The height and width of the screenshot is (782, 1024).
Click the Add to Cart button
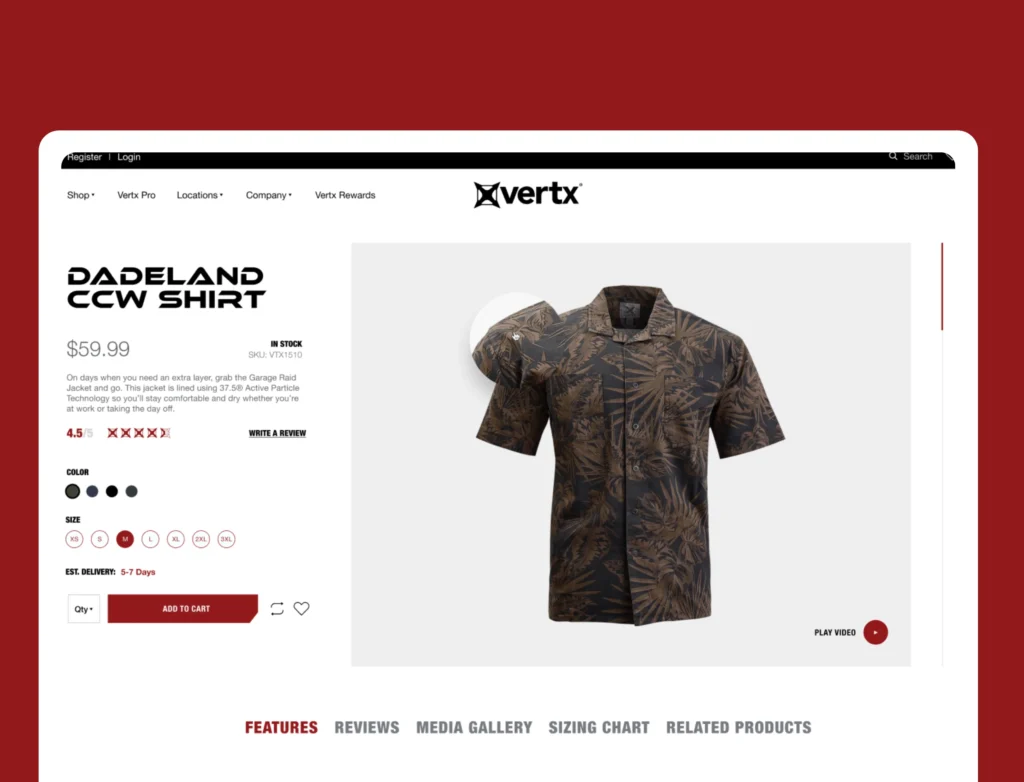pos(183,608)
